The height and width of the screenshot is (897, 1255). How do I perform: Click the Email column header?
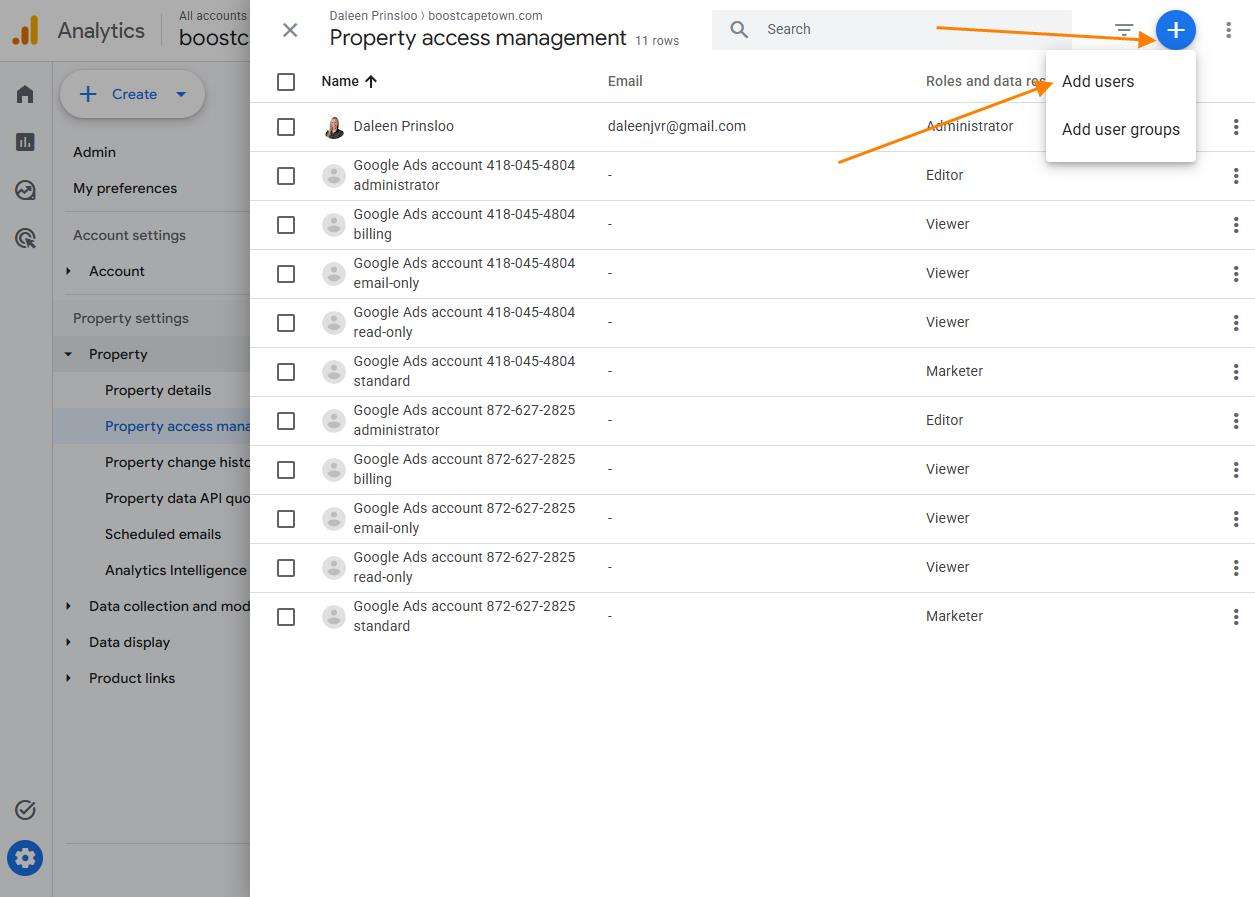[x=625, y=81]
